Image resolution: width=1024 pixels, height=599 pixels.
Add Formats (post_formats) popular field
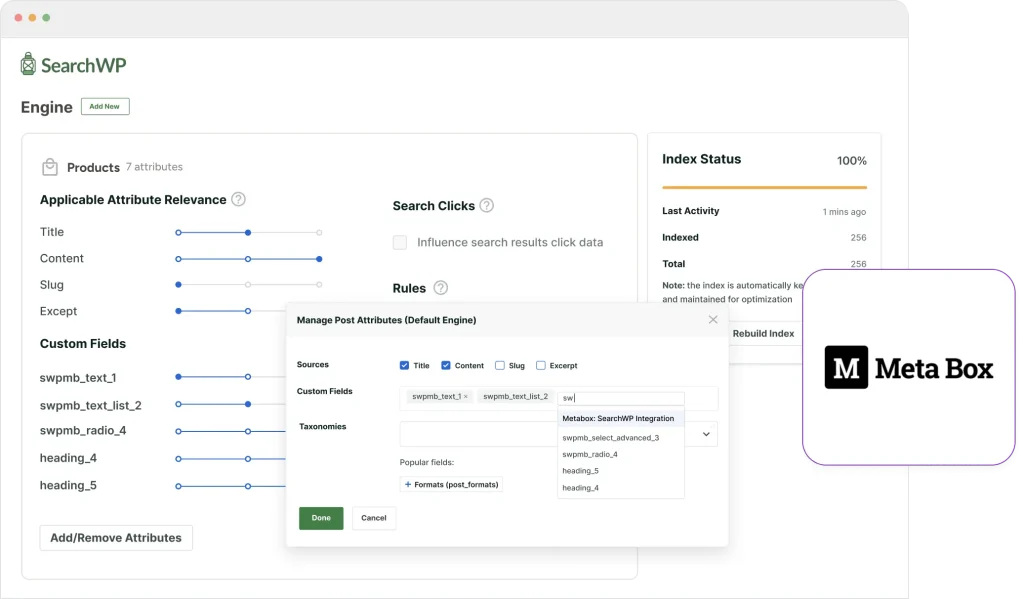click(x=451, y=485)
